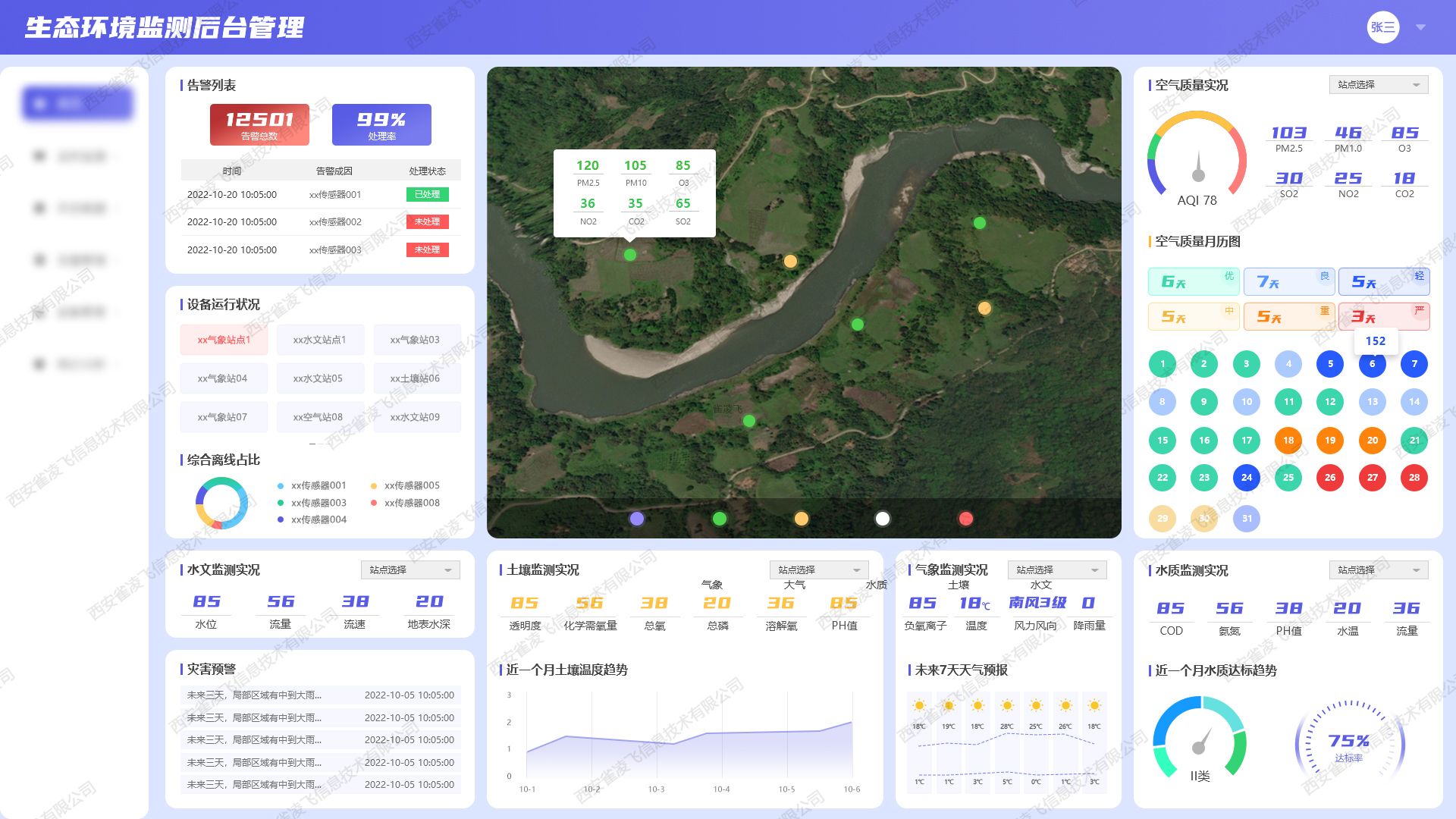The image size is (1456, 819).
Task: Open 站点选择 dropdown in 水文监测实况 panel
Action: [x=409, y=570]
